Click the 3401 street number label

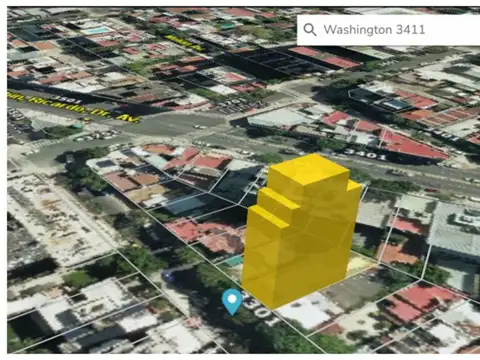366,154
